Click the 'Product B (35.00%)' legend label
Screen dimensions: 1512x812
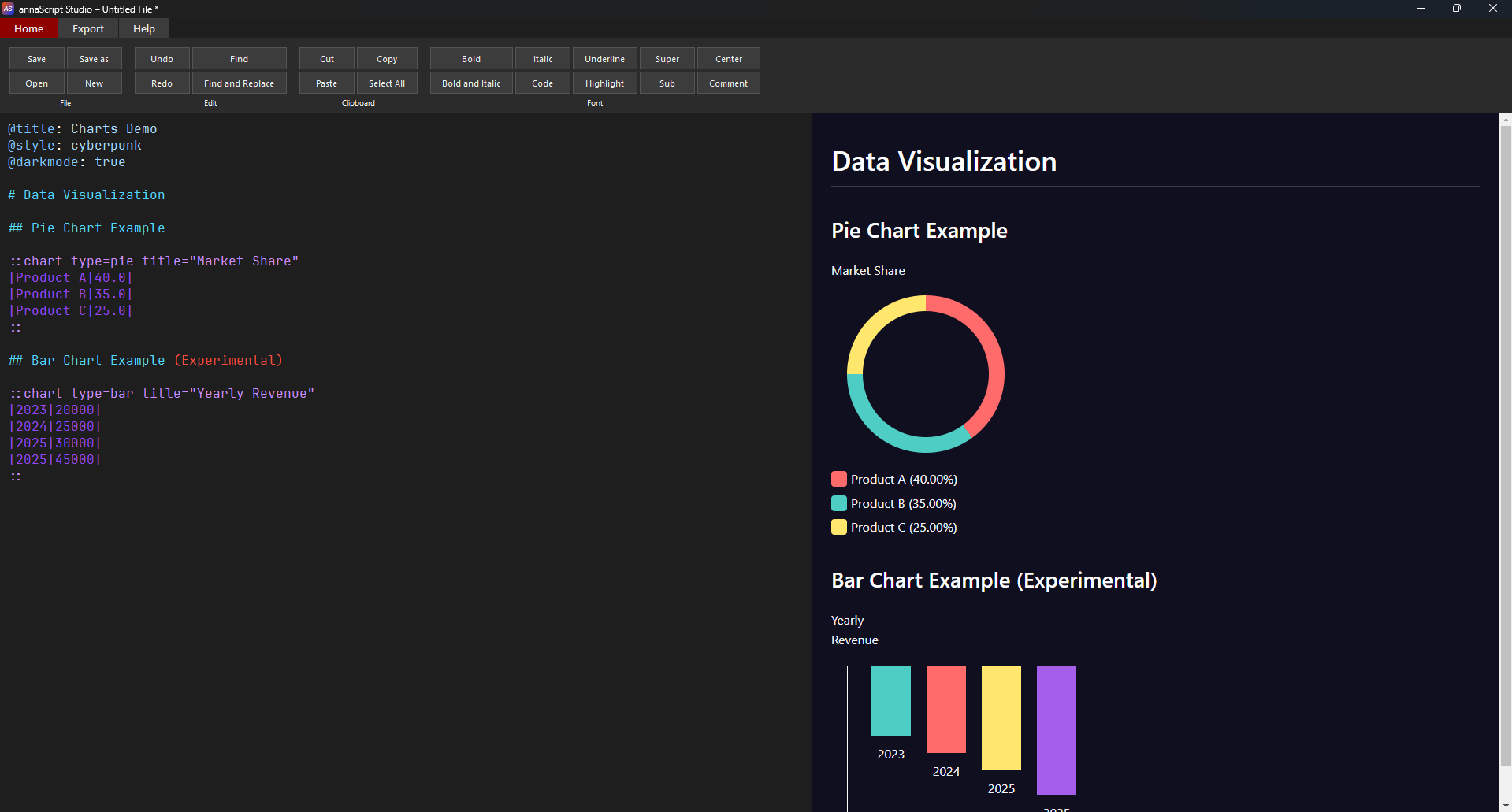904,503
